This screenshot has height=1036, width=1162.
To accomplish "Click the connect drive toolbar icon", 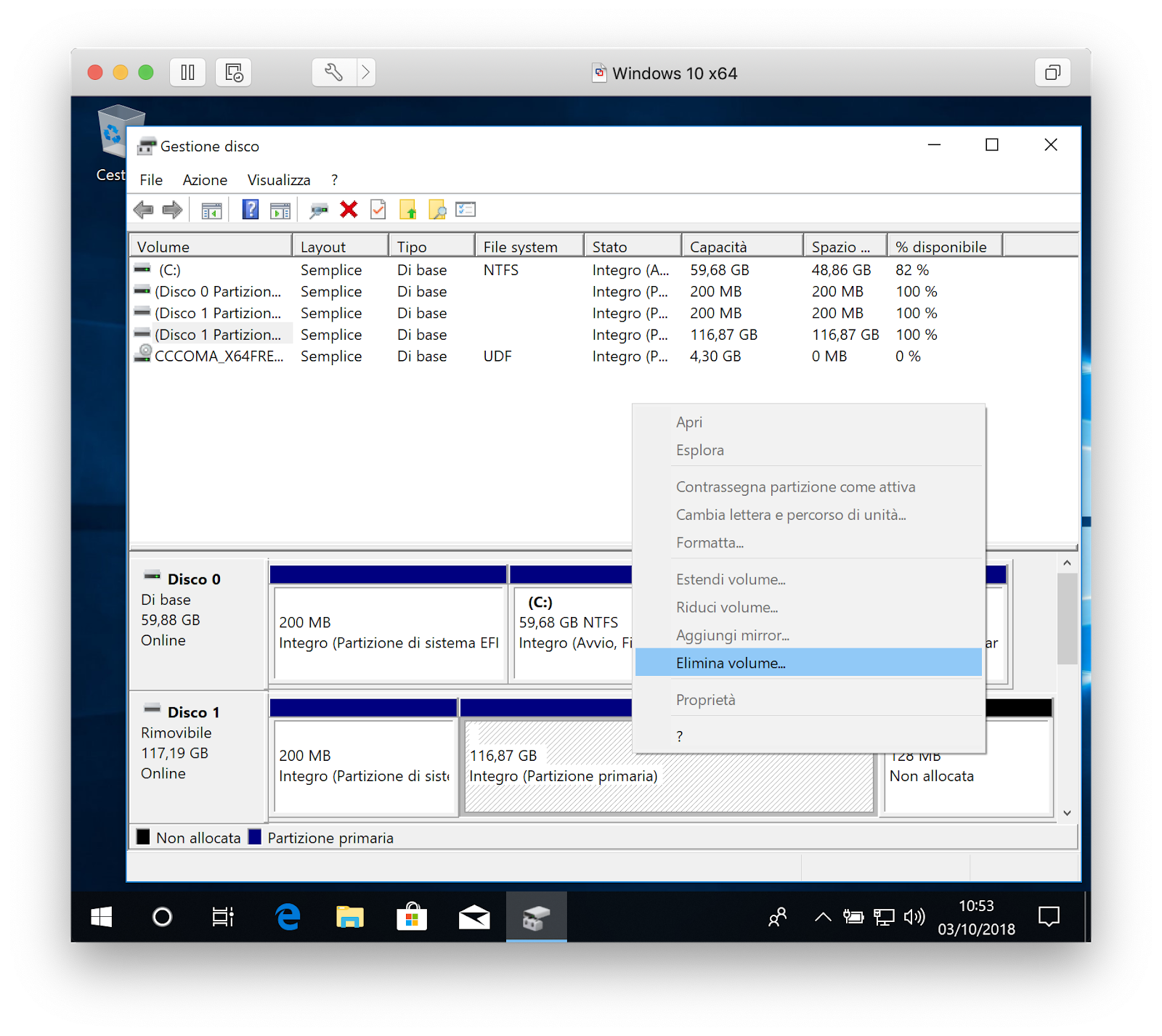I will 319,211.
